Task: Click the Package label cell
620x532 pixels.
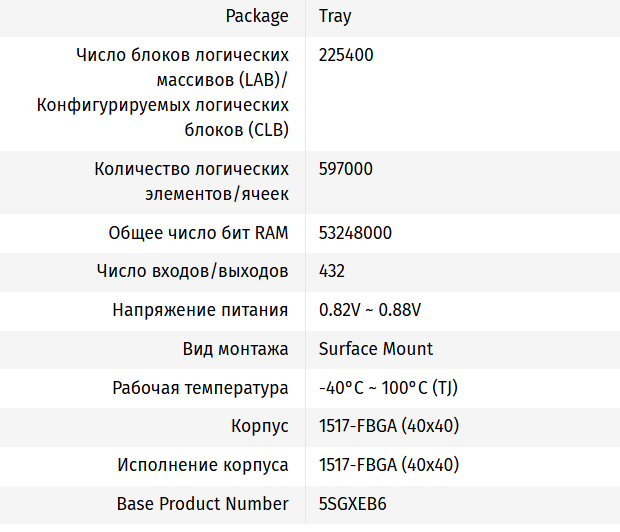Action: [257, 16]
